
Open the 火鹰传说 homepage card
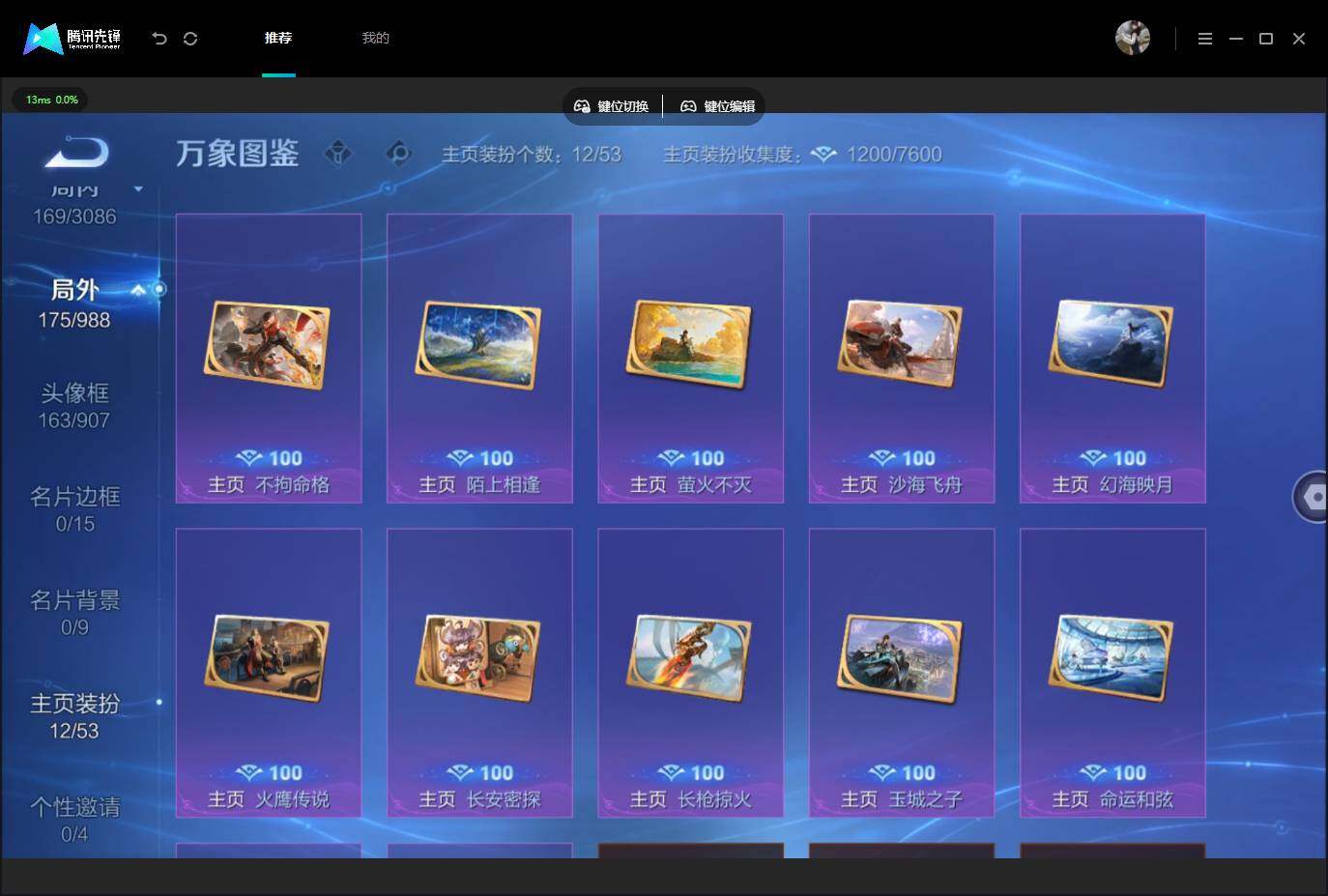point(269,673)
